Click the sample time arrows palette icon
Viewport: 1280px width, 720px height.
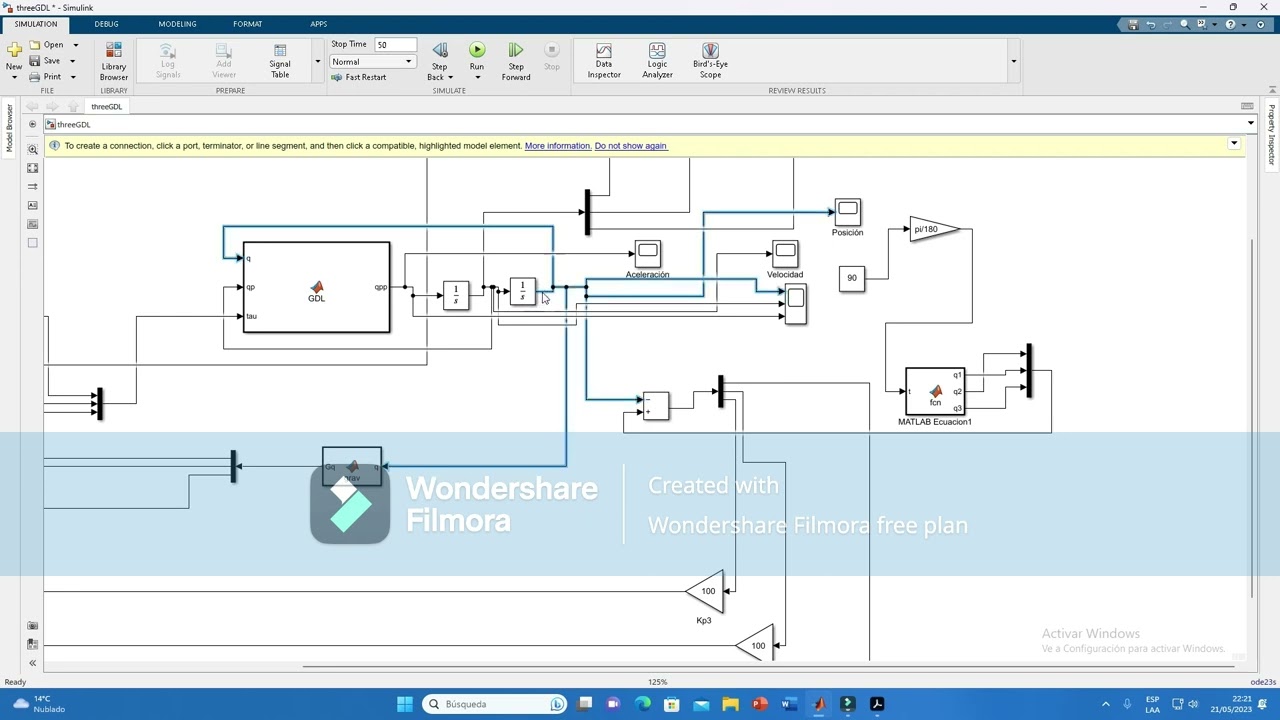[x=33, y=187]
